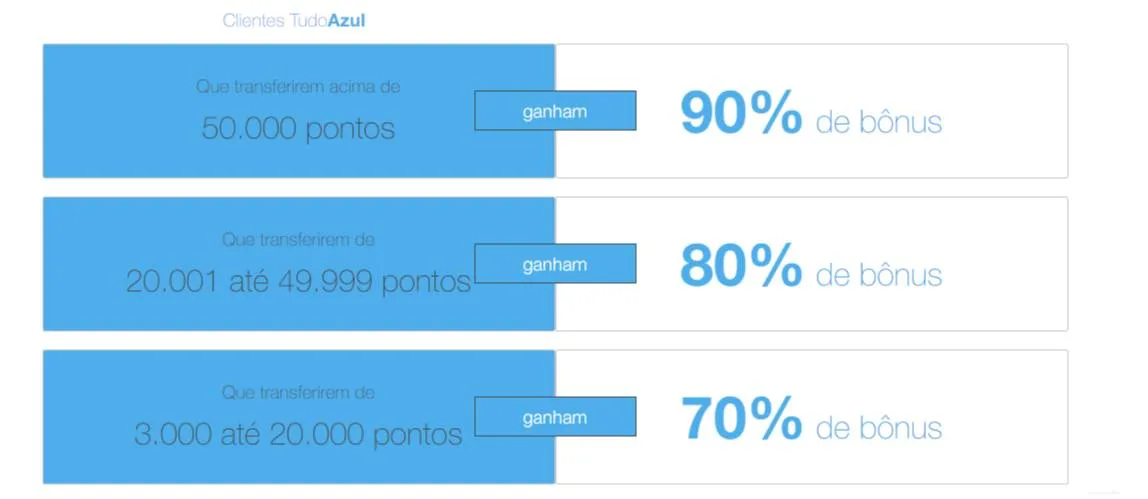Click the '%' sign of the 90% figure

pyautogui.click(x=775, y=114)
